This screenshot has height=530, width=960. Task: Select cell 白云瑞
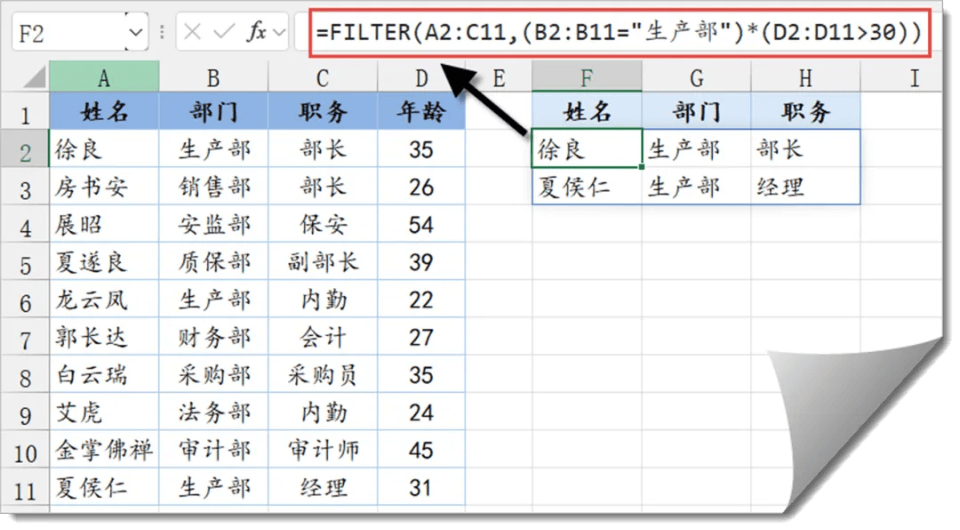click(104, 375)
